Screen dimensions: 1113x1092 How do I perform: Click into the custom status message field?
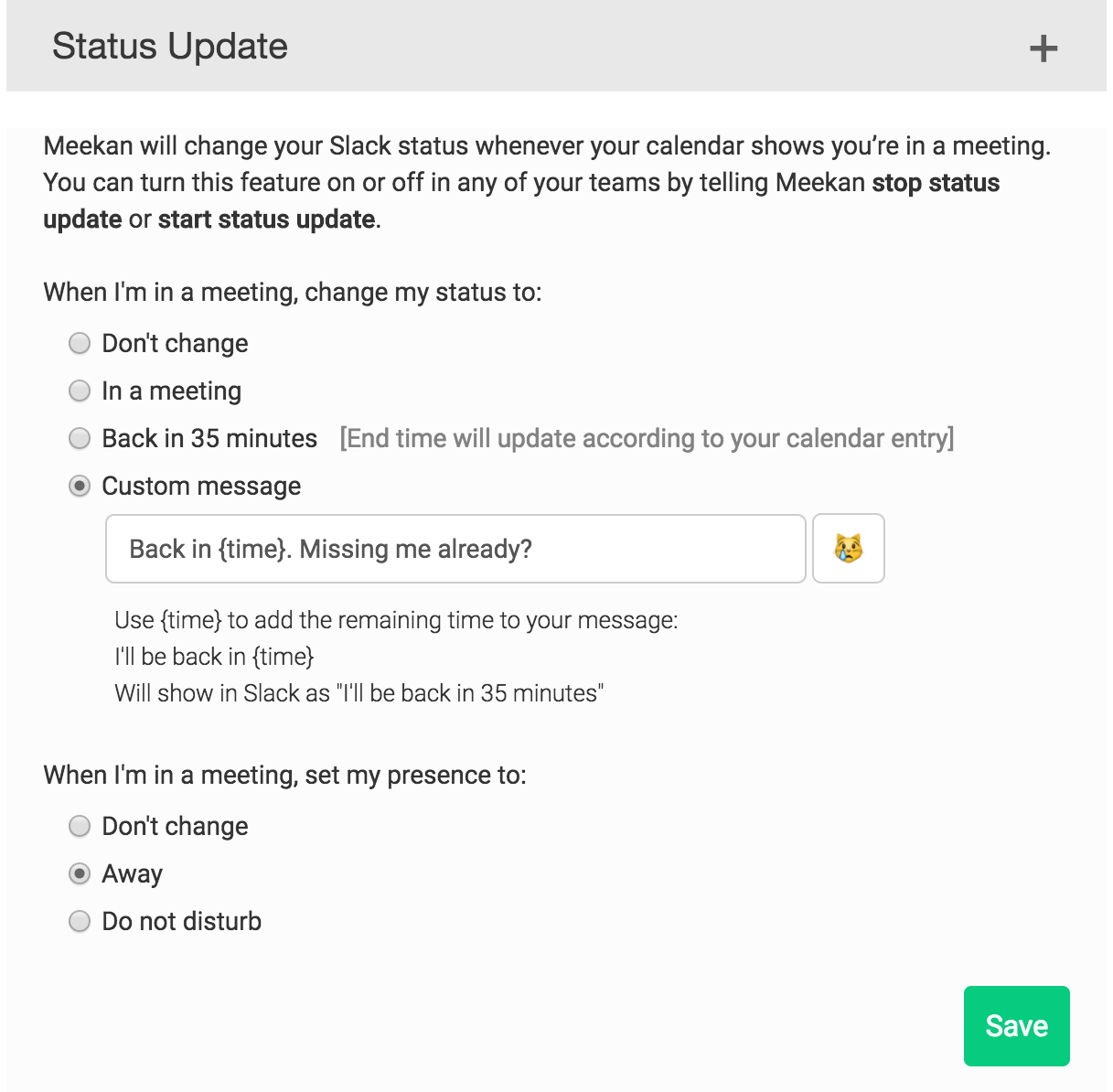[x=455, y=549]
